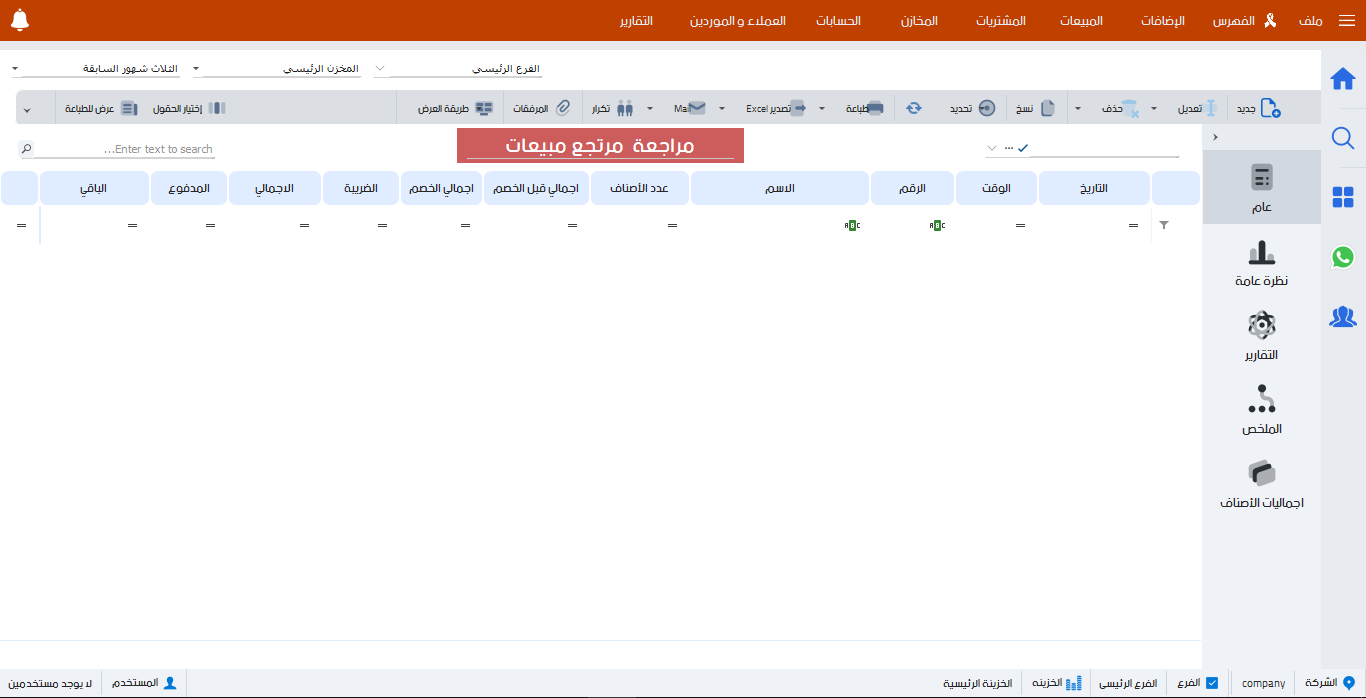Print the list via the طباعة icon
The height and width of the screenshot is (698, 1366).
click(x=874, y=108)
